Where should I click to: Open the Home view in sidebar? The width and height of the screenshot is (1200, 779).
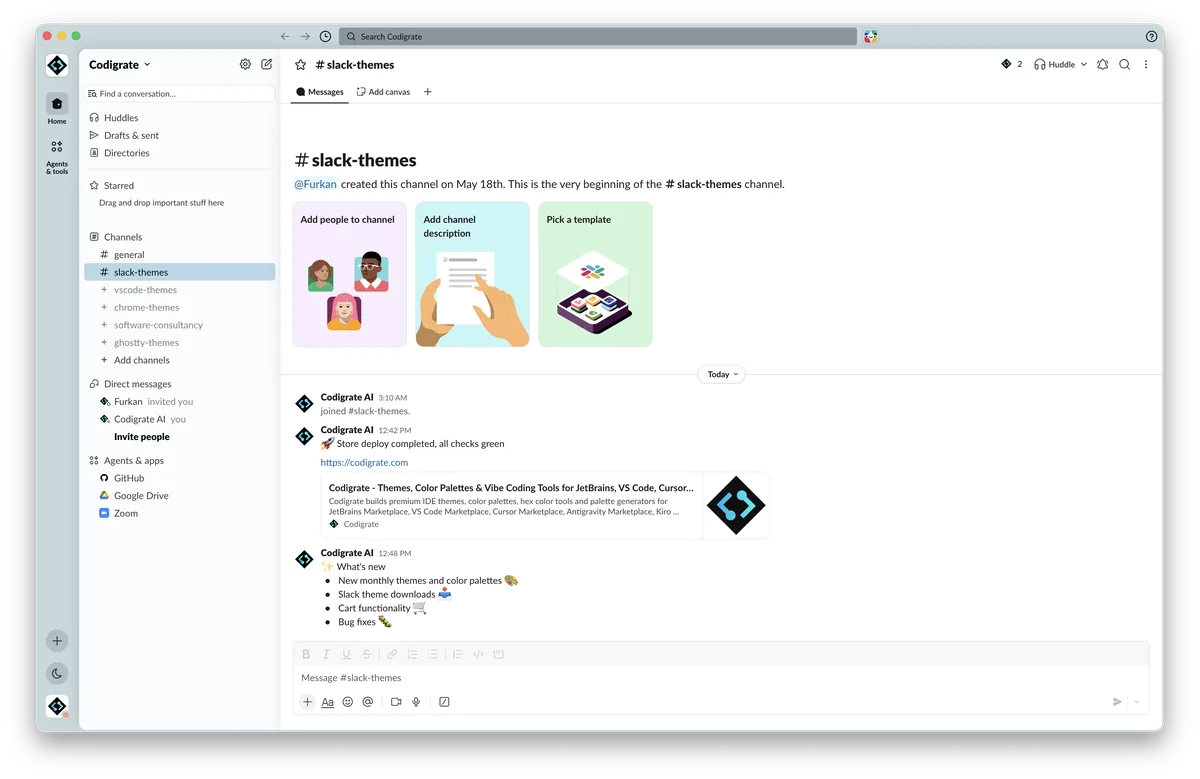coord(57,108)
